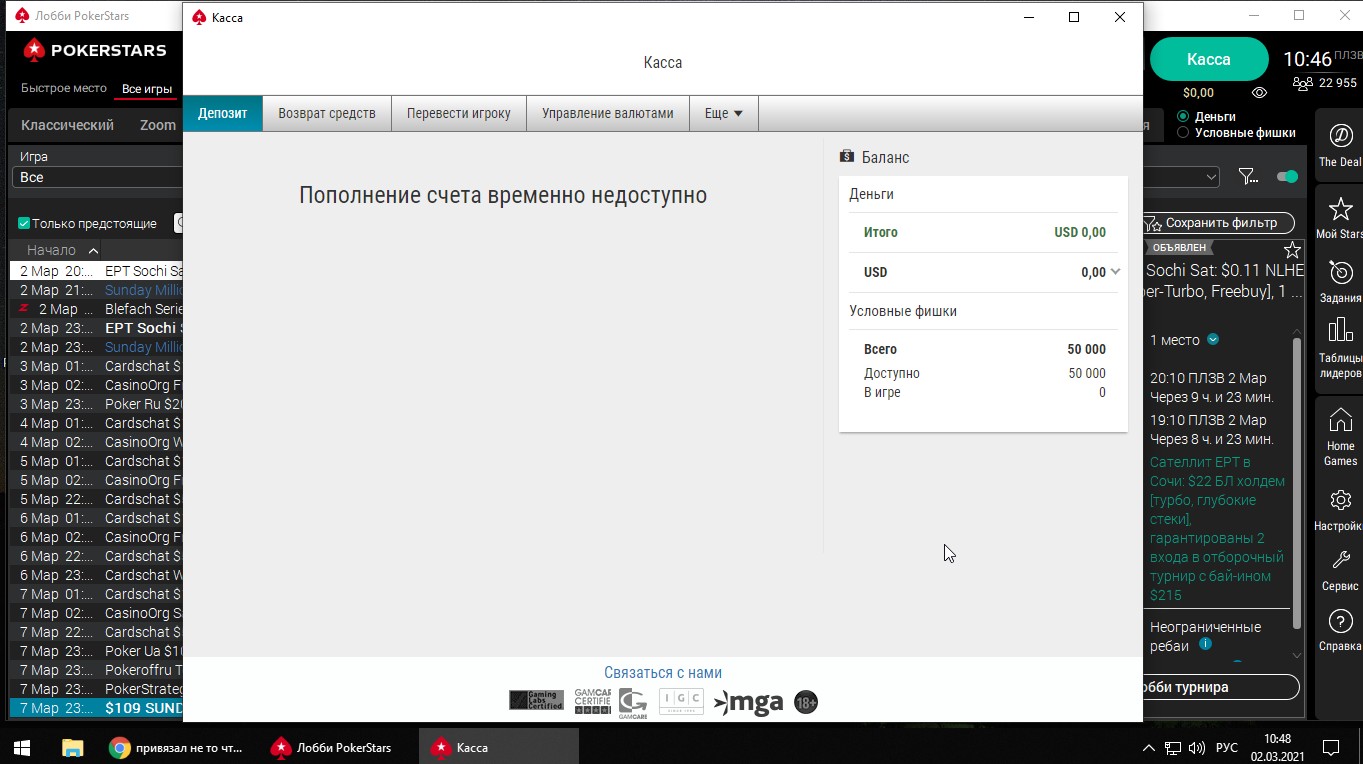Open the Еще dropdown in Касса
Screen dimensions: 1363x764
(x=723, y=113)
